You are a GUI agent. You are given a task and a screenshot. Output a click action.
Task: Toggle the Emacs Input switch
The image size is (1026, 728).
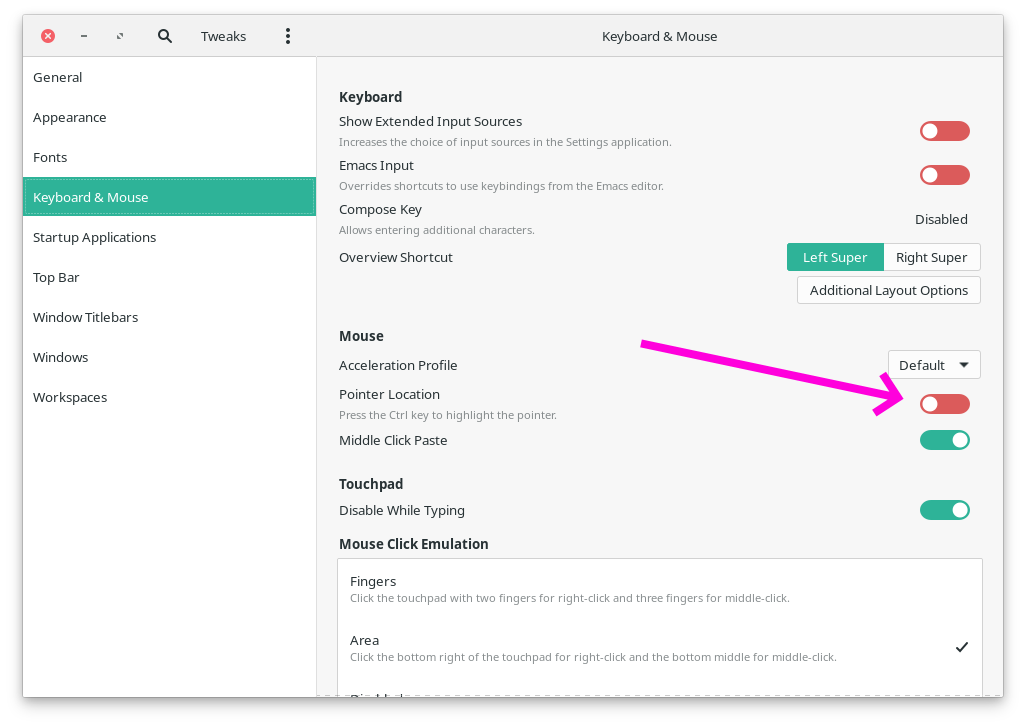tap(944, 175)
